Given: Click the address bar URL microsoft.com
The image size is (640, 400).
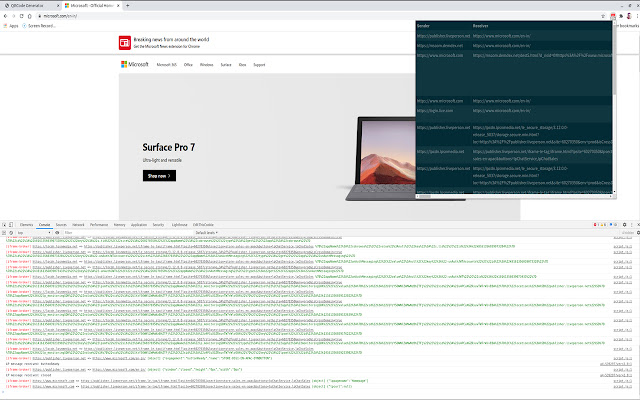Looking at the screenshot, I should coord(60,16).
